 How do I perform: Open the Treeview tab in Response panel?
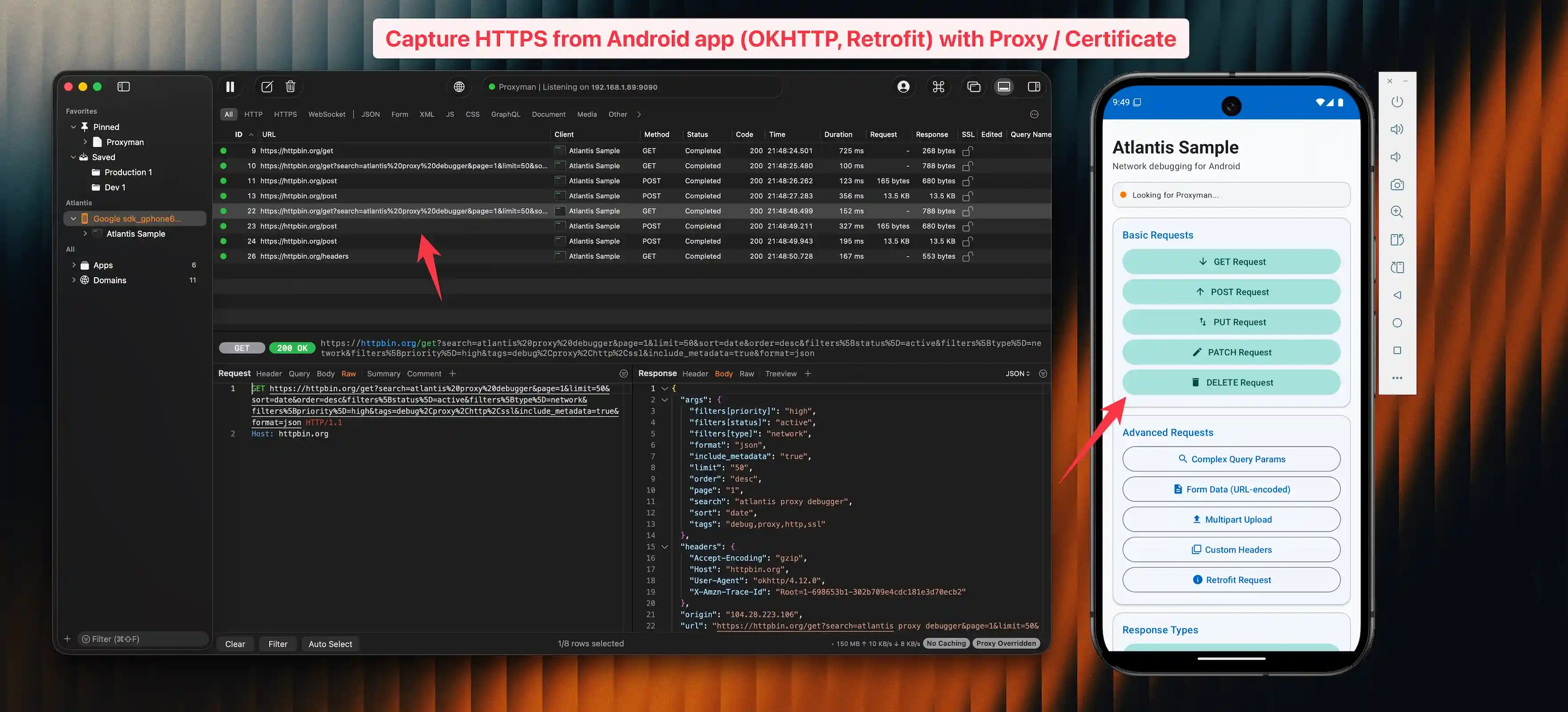coord(781,373)
